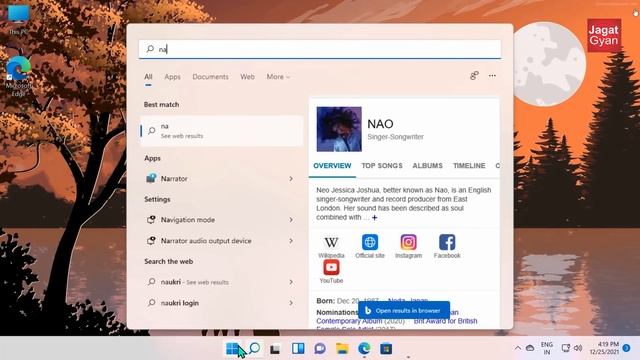Click the OneDrive cloud tray icon
Screen dimensions: 640x360
click(x=530, y=348)
